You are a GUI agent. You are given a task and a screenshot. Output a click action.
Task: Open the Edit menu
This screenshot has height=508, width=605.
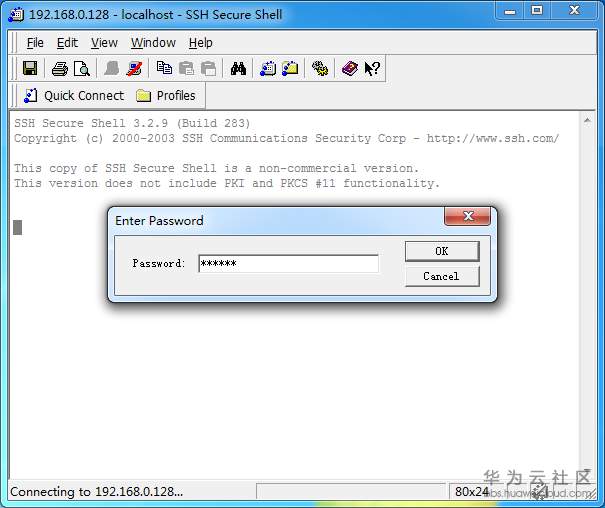[x=67, y=43]
